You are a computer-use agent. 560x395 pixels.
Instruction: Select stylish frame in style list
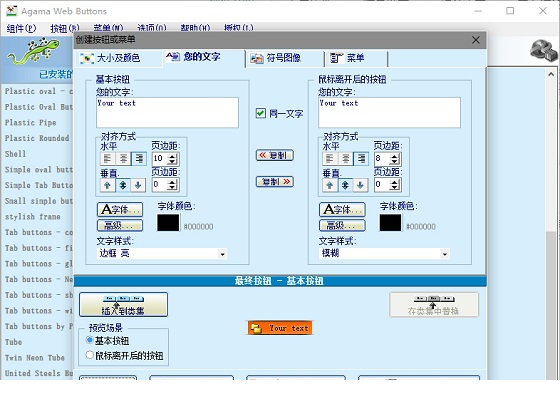(x=32, y=217)
